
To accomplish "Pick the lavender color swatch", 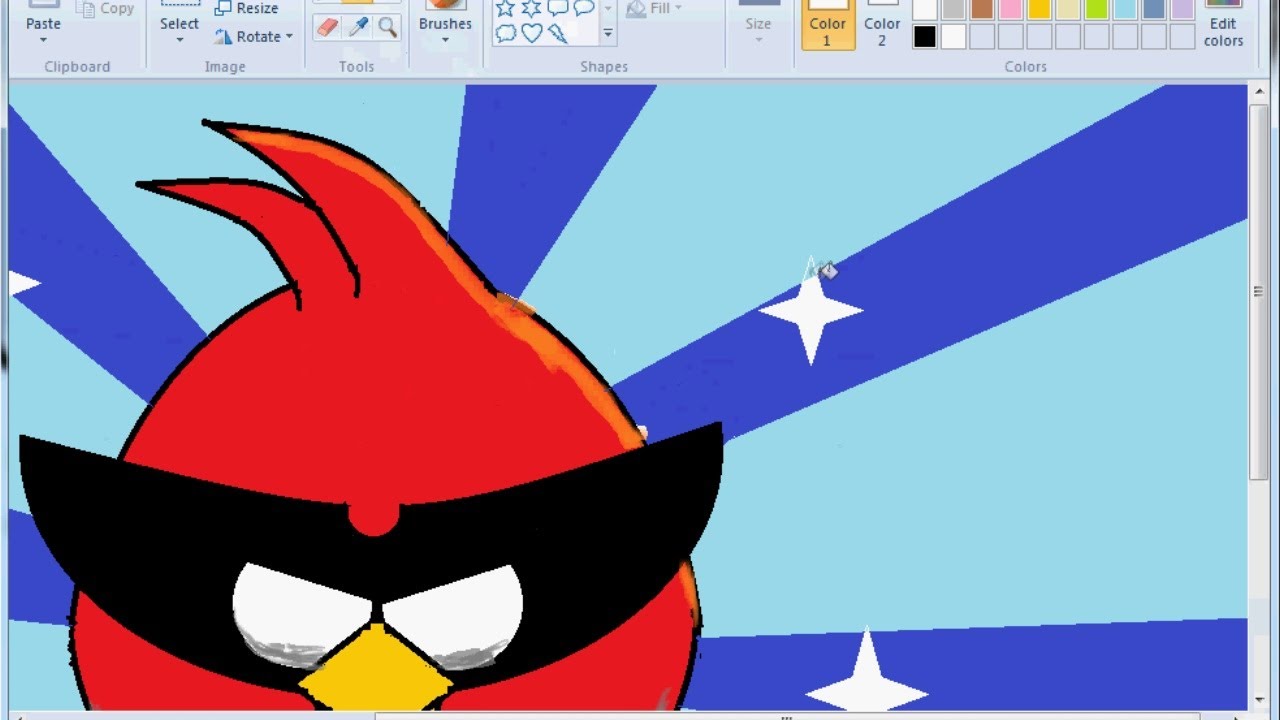I will click(1182, 10).
